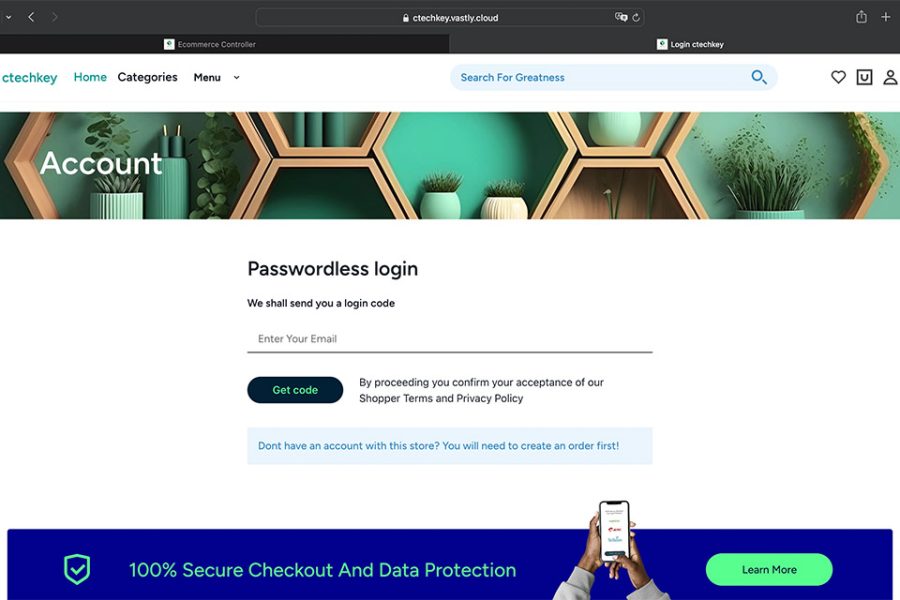Image resolution: width=900 pixels, height=600 pixels.
Task: Go back with browser back arrow
Action: click(31, 17)
